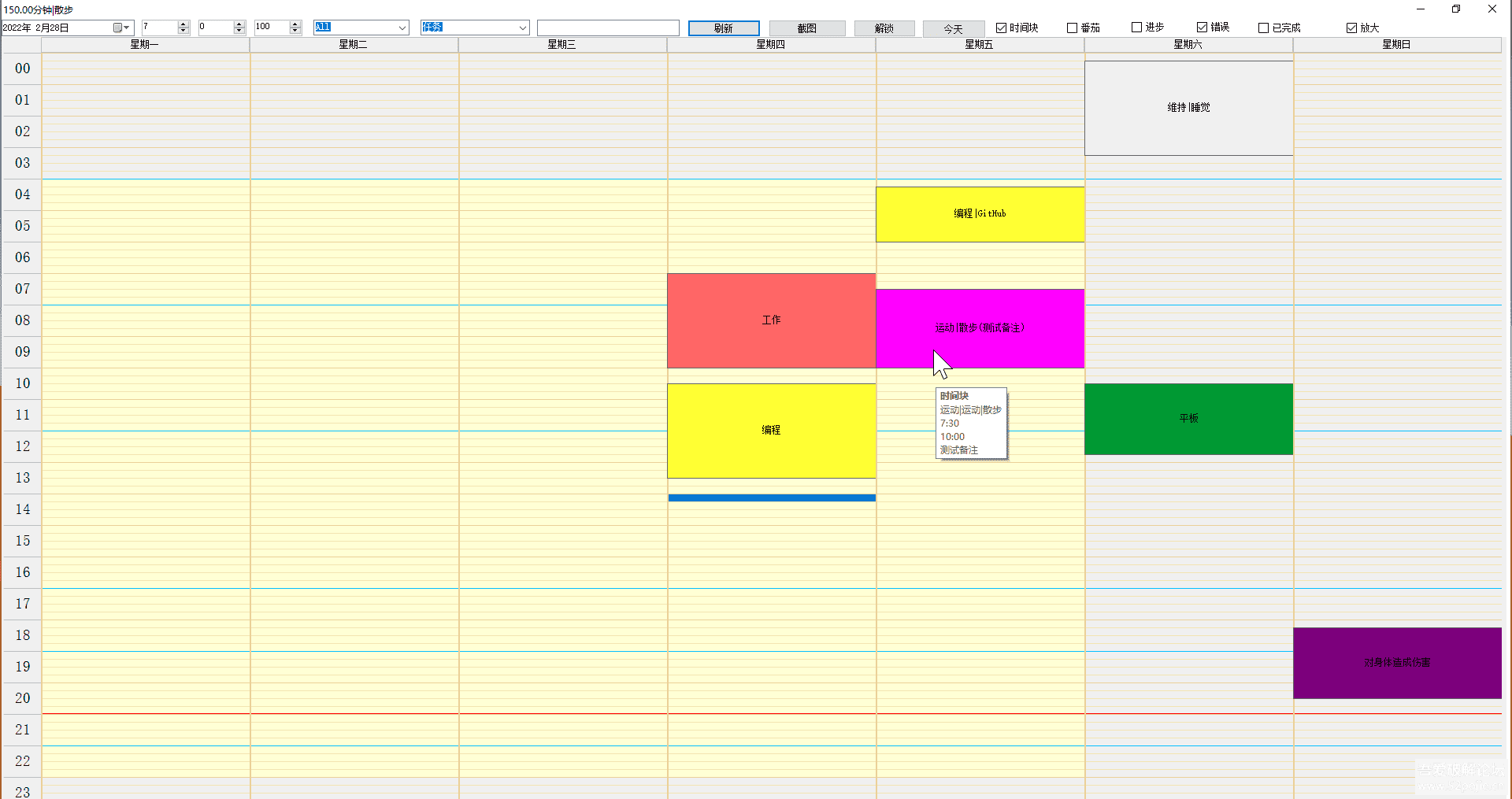Image resolution: width=1512 pixels, height=799 pixels.
Task: Expand the 任务 combo box
Action: coord(523,28)
